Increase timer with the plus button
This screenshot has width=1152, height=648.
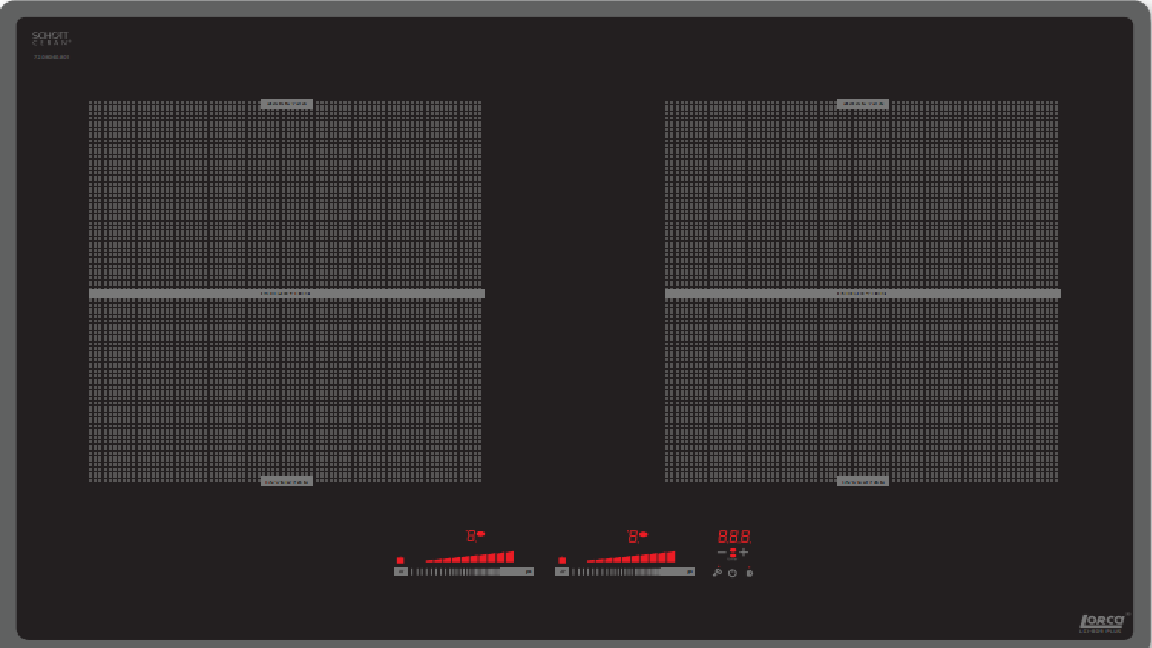(744, 552)
